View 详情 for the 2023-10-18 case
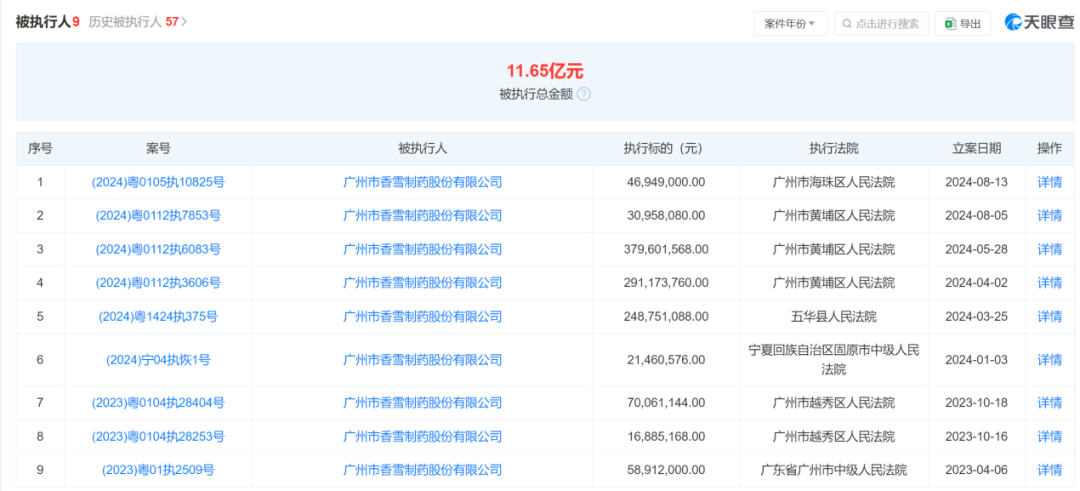Screen dimensions: 1080x491 (x=1049, y=402)
